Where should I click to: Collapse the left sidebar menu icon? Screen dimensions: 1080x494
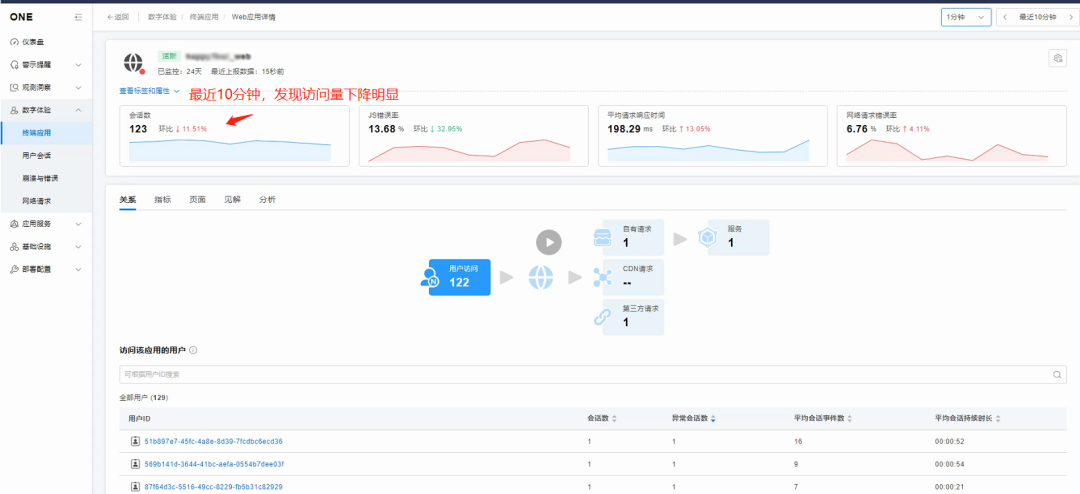point(79,18)
